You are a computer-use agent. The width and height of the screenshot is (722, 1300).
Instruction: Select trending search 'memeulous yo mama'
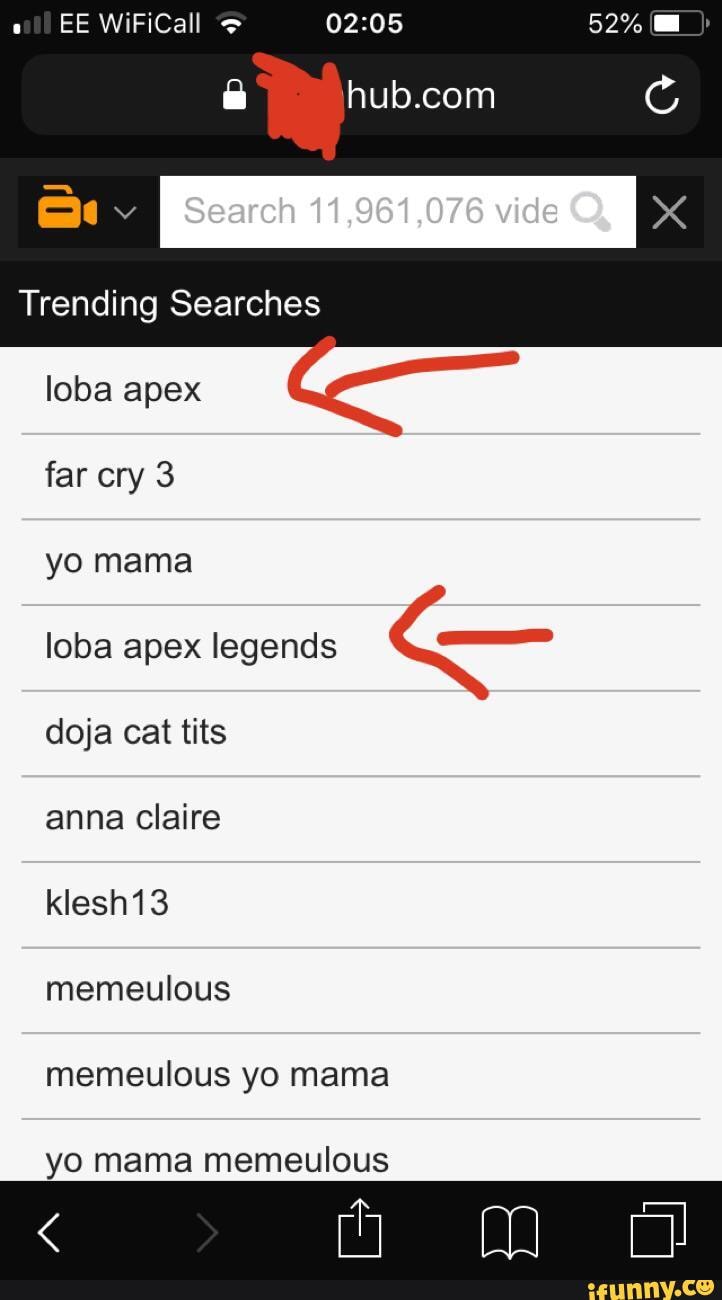(x=360, y=1076)
